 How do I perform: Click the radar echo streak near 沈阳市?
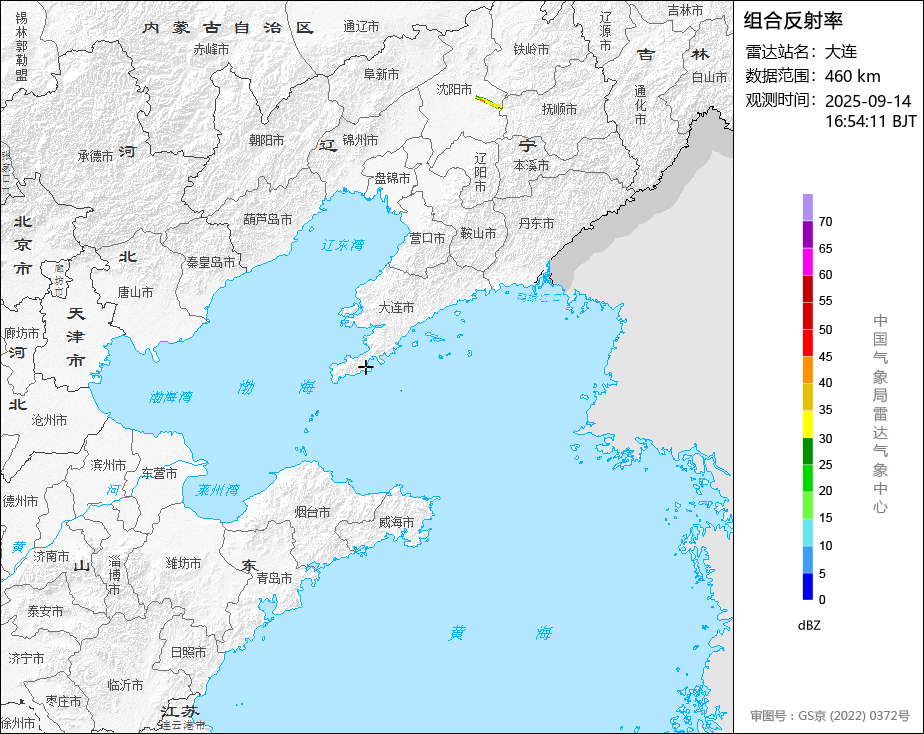[489, 103]
